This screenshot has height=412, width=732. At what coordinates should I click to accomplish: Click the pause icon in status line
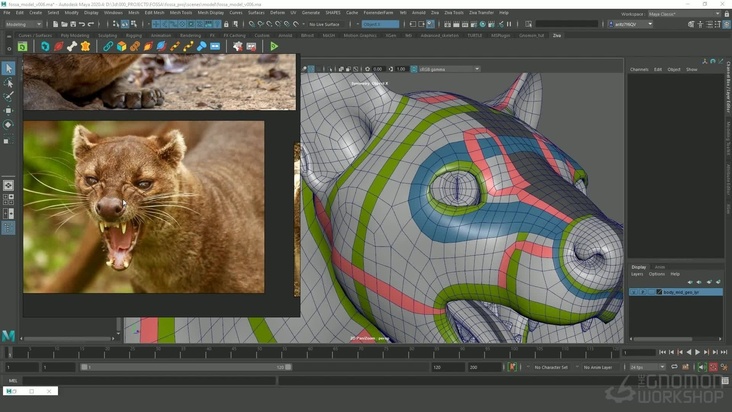(x=509, y=24)
